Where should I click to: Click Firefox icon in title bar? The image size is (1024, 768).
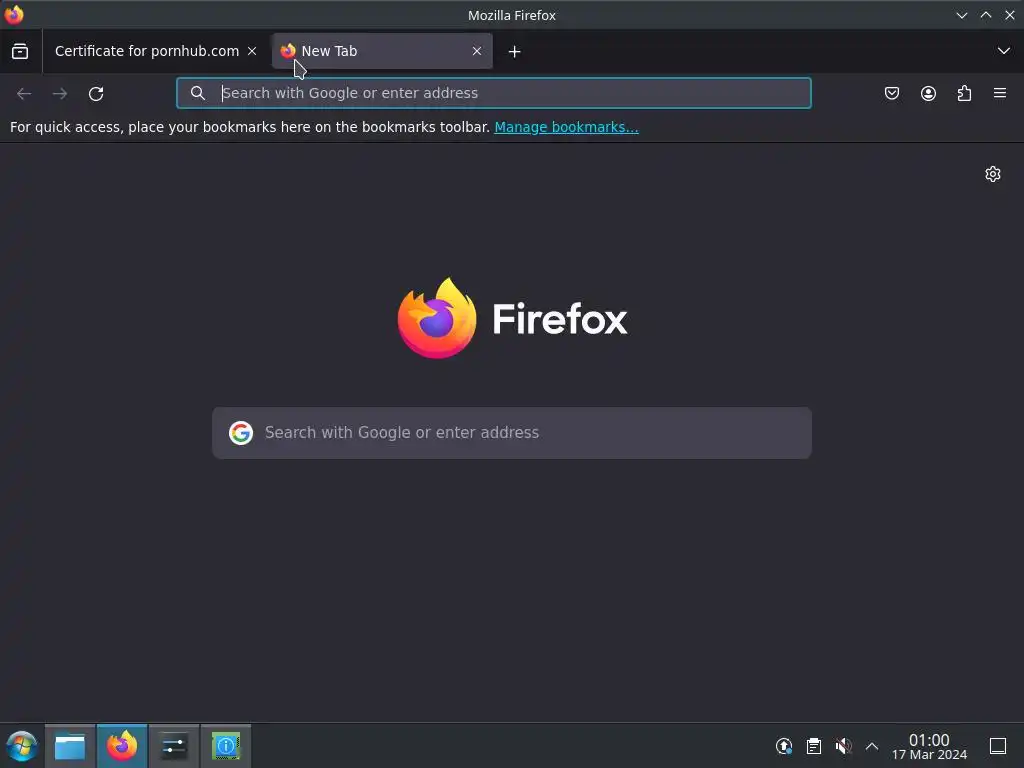coord(14,14)
